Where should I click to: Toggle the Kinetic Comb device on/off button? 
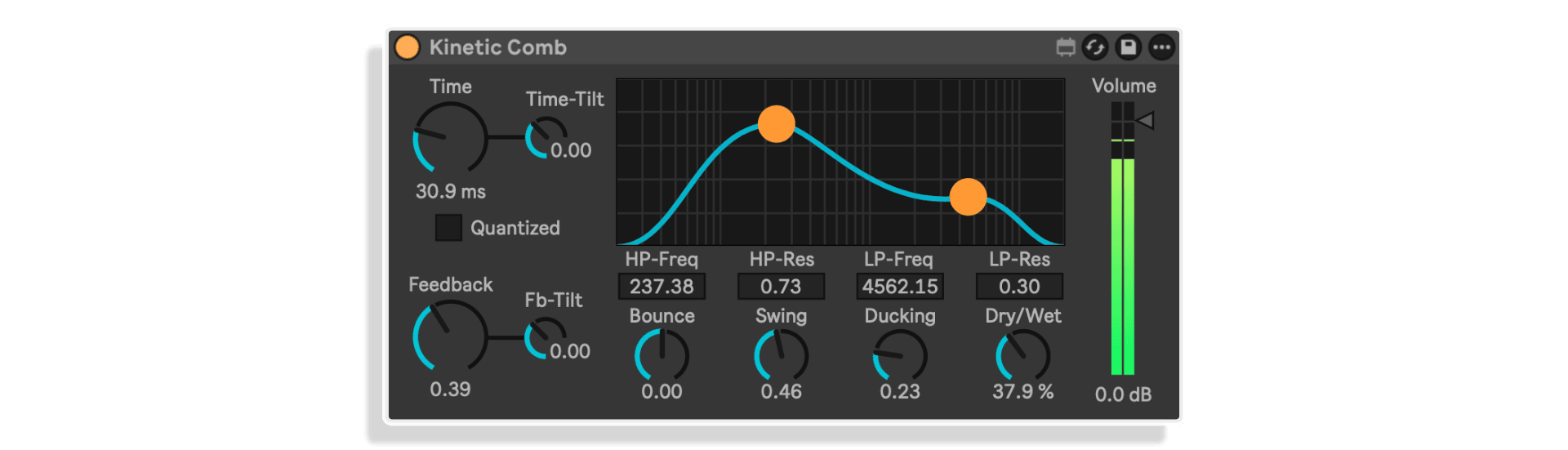(407, 47)
